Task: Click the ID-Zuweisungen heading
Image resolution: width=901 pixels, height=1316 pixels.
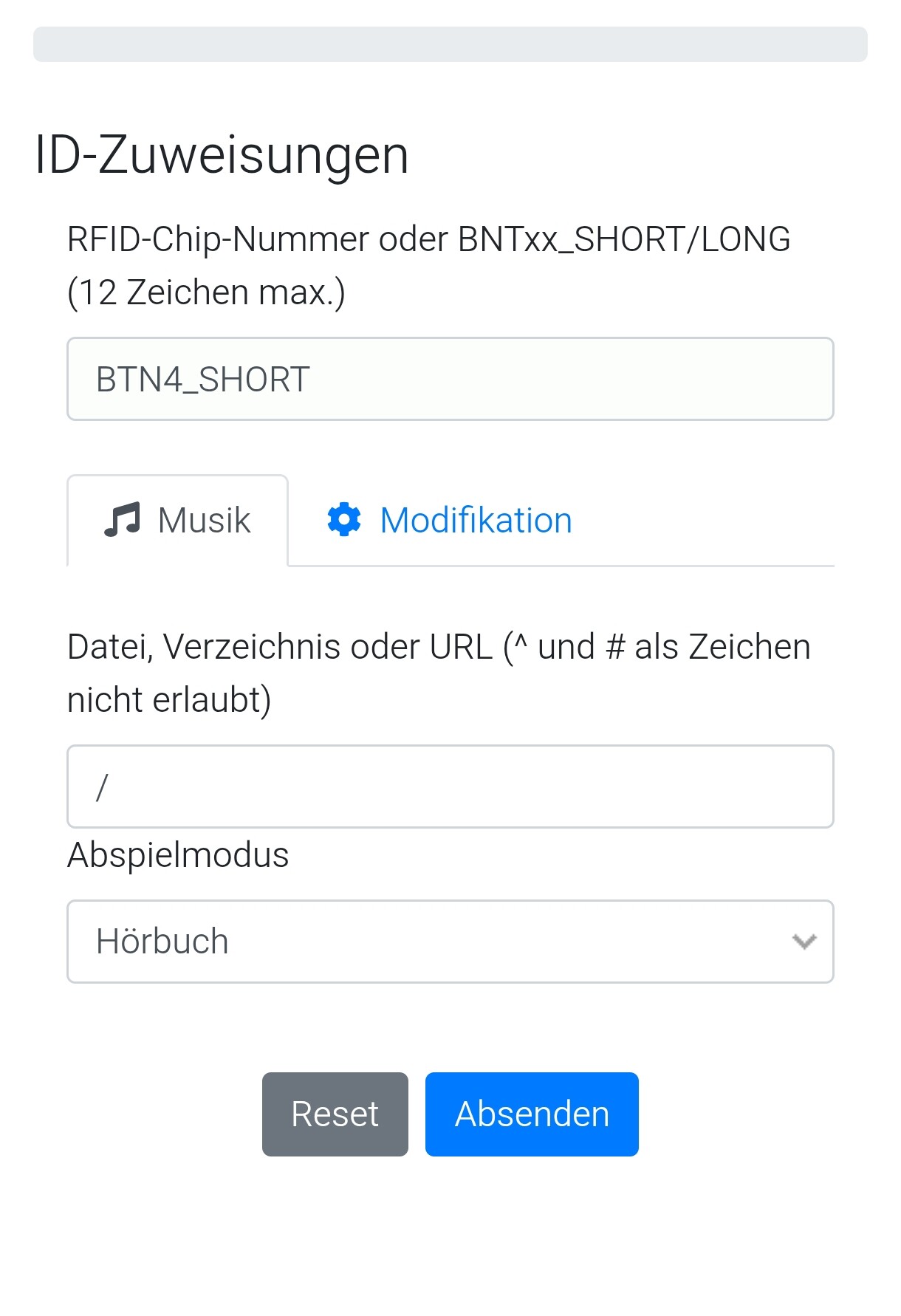Action: tap(222, 155)
